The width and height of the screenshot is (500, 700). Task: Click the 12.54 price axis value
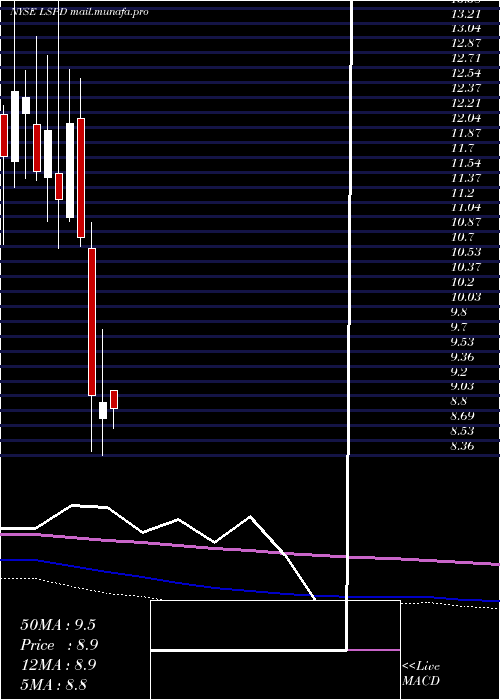(466, 73)
